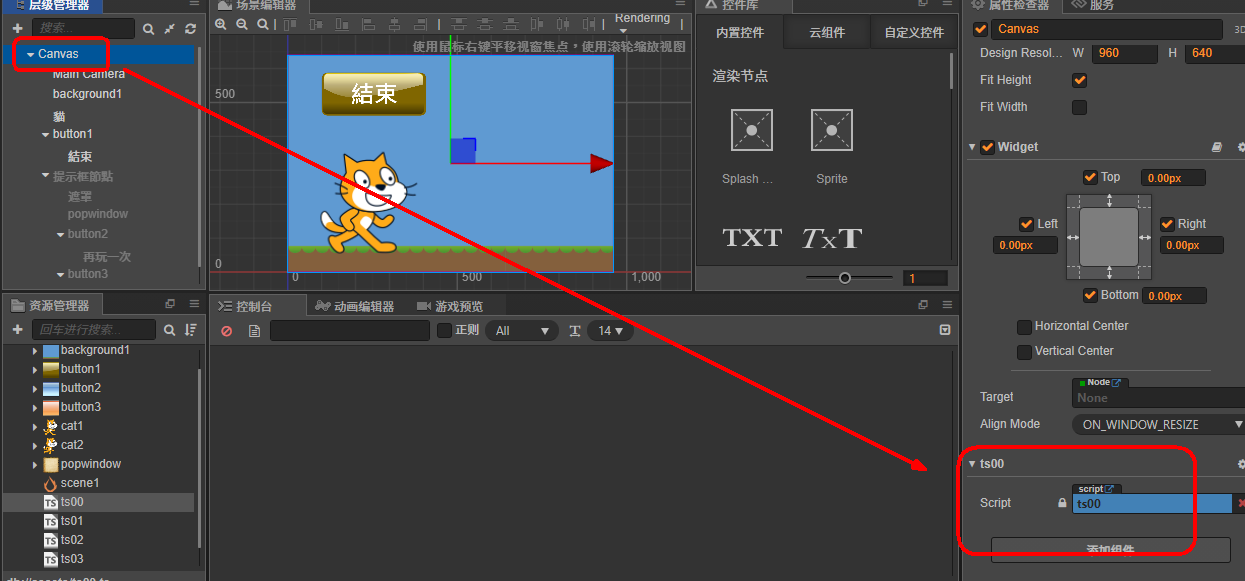Toggle Canvas node active checkbox
The image size is (1245, 581).
point(981,29)
